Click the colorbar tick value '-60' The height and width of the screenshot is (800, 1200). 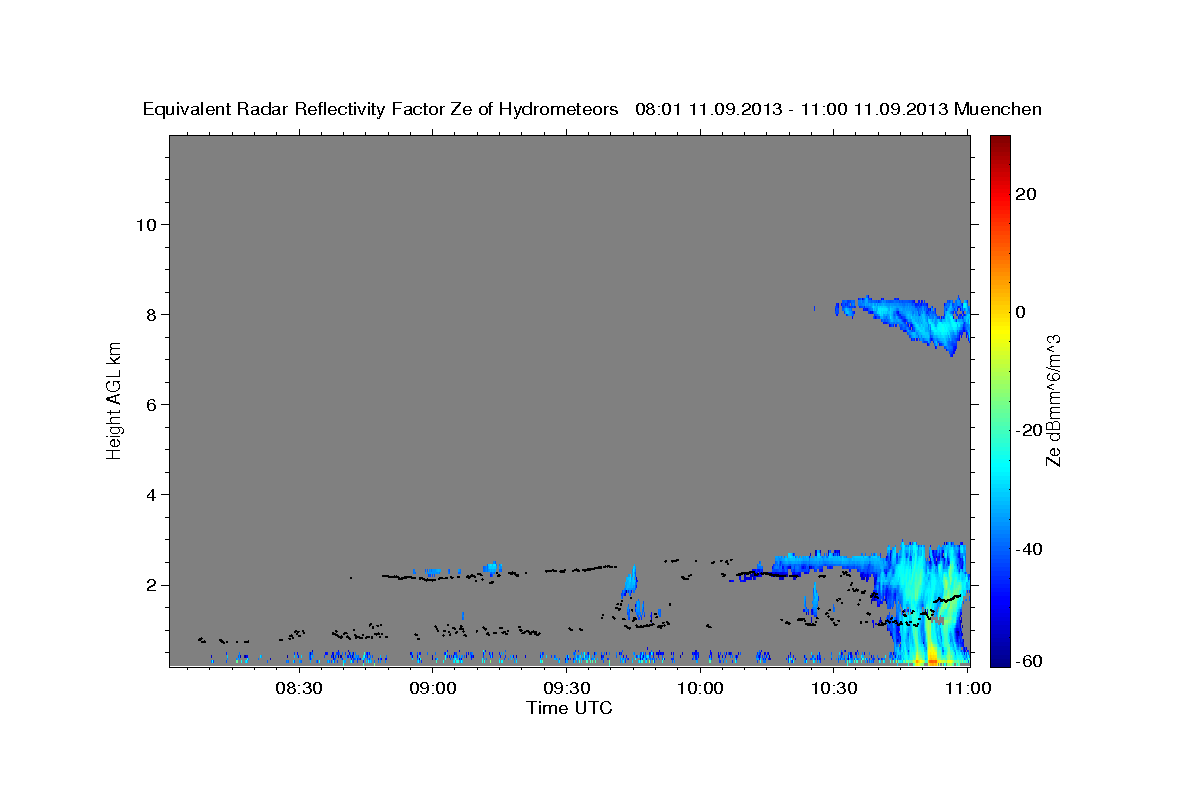click(x=1030, y=661)
